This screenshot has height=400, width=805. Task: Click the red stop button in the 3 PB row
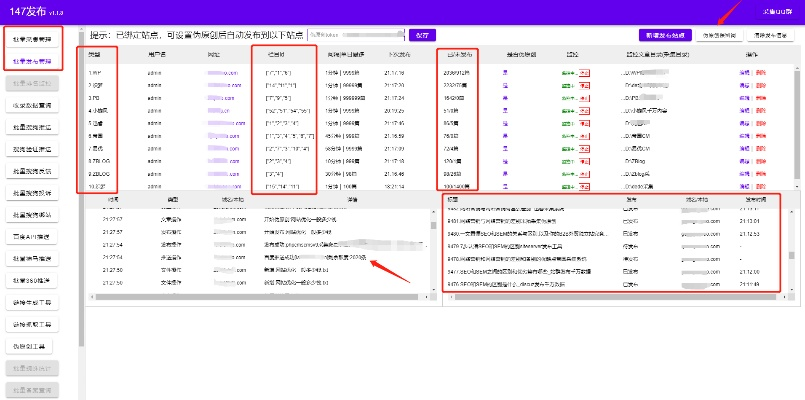click(x=584, y=98)
